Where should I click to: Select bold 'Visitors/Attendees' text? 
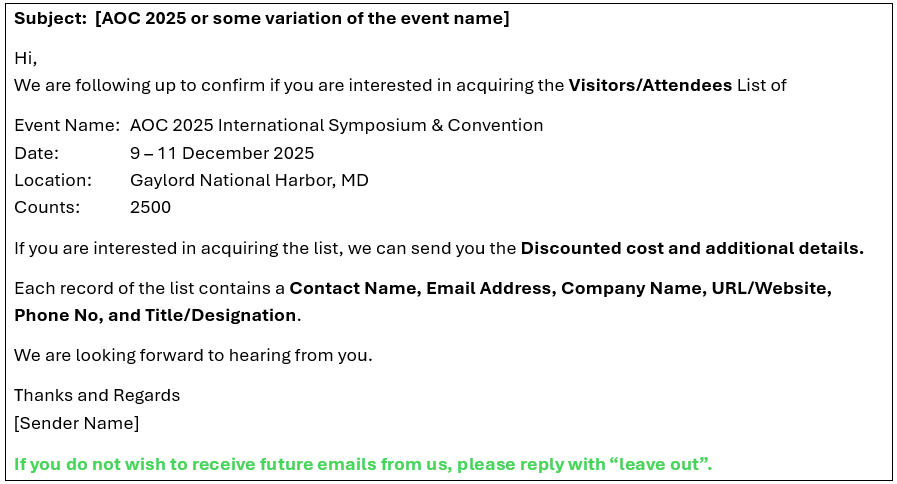(650, 85)
